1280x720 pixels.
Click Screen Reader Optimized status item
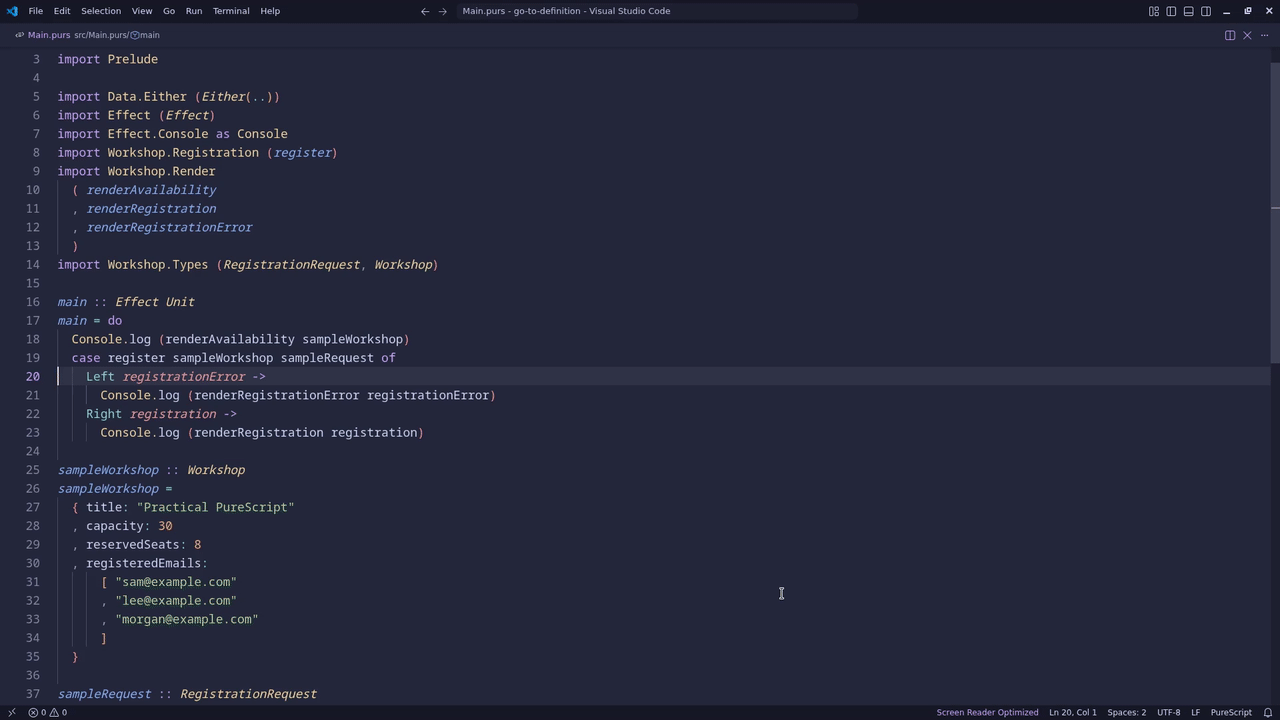pos(987,712)
